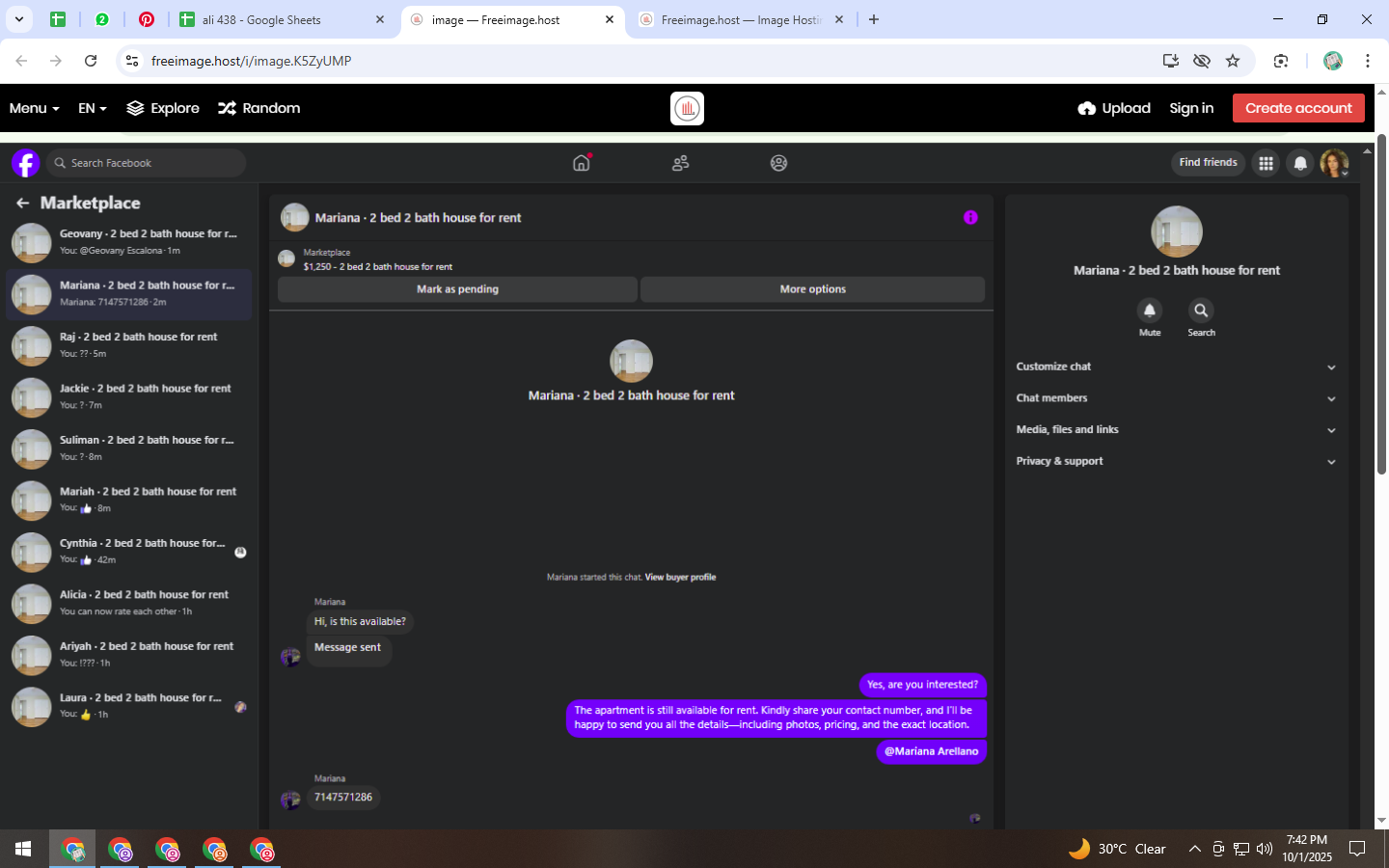Open the Freeimage Menu dropdown
The height and width of the screenshot is (868, 1389).
coord(35,108)
